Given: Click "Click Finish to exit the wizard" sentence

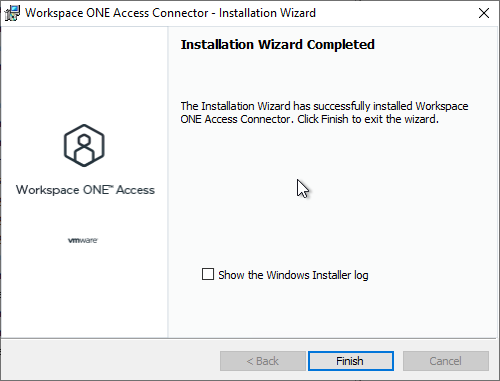Looking at the screenshot, I should [x=368, y=119].
